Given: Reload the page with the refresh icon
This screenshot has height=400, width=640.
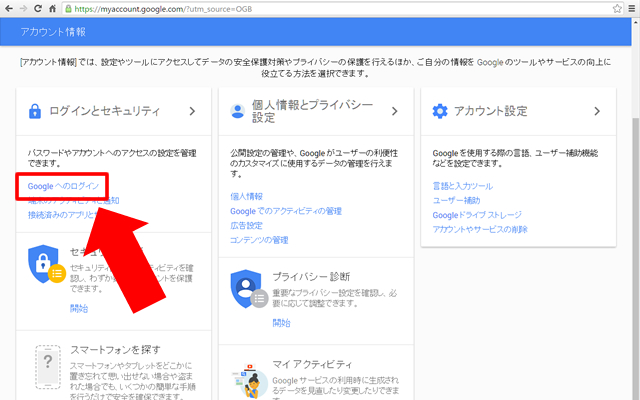Looking at the screenshot, I should (x=38, y=9).
